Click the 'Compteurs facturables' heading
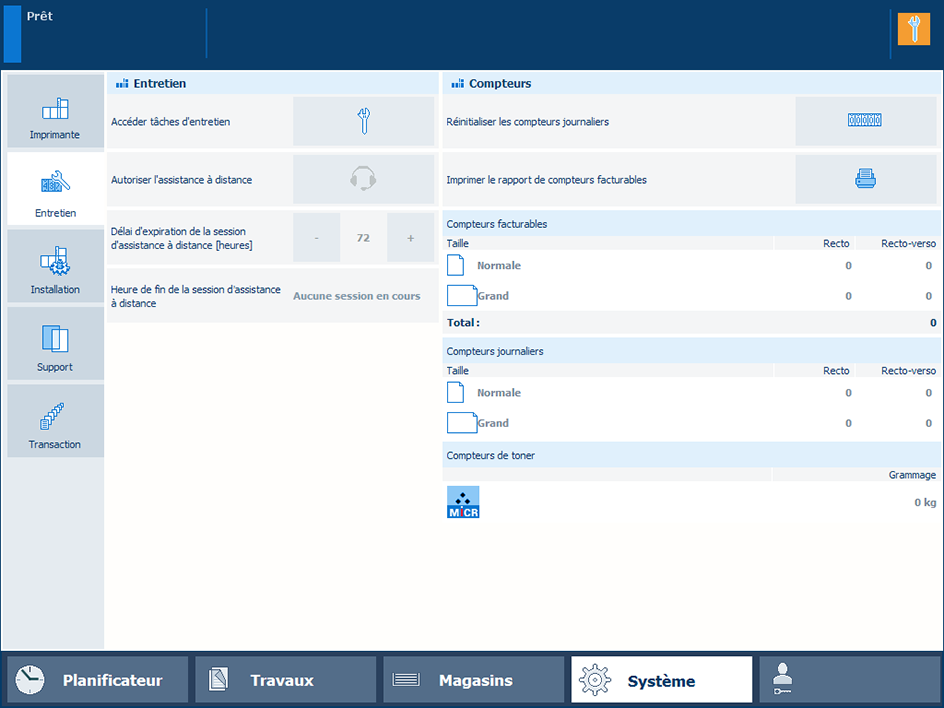The image size is (944, 708). click(x=497, y=224)
